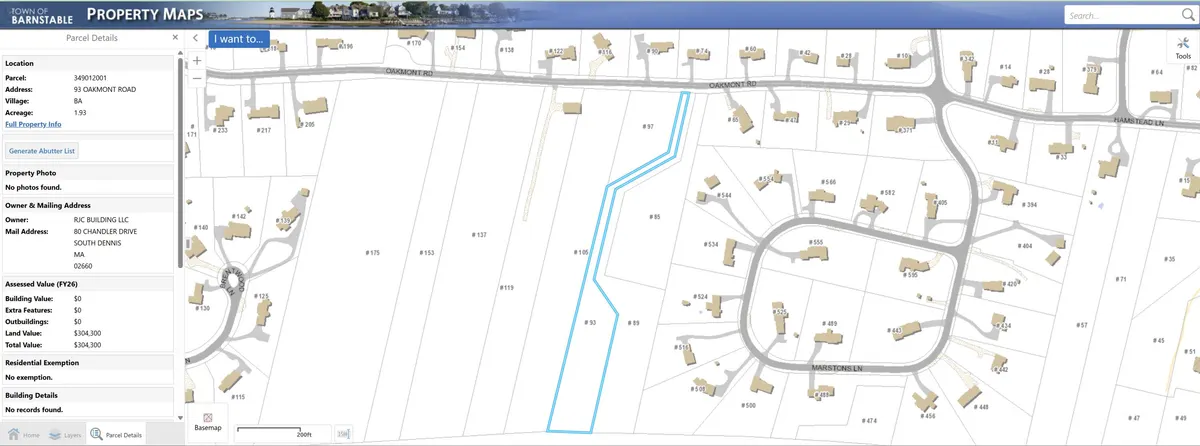This screenshot has width=1200, height=446.
Task: Zoom in on the map
Action: coord(196,60)
